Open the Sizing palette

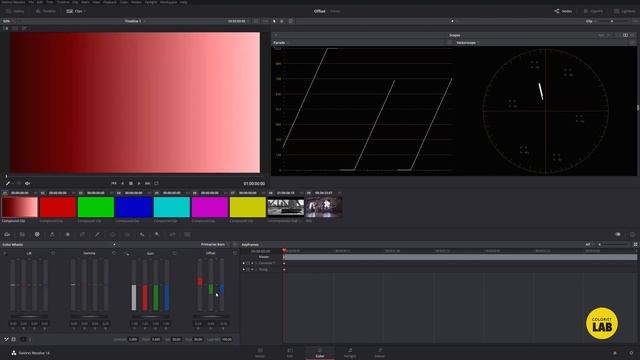[x=172, y=235]
